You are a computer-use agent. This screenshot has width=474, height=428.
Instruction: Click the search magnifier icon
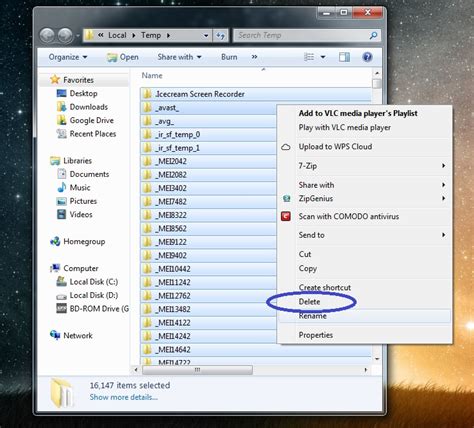tap(373, 35)
